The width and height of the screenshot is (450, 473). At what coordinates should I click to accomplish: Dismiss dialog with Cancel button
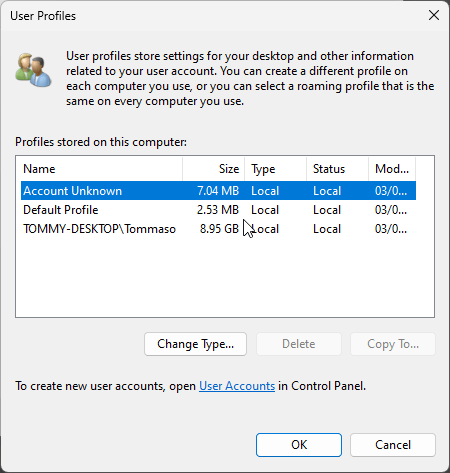coord(393,445)
